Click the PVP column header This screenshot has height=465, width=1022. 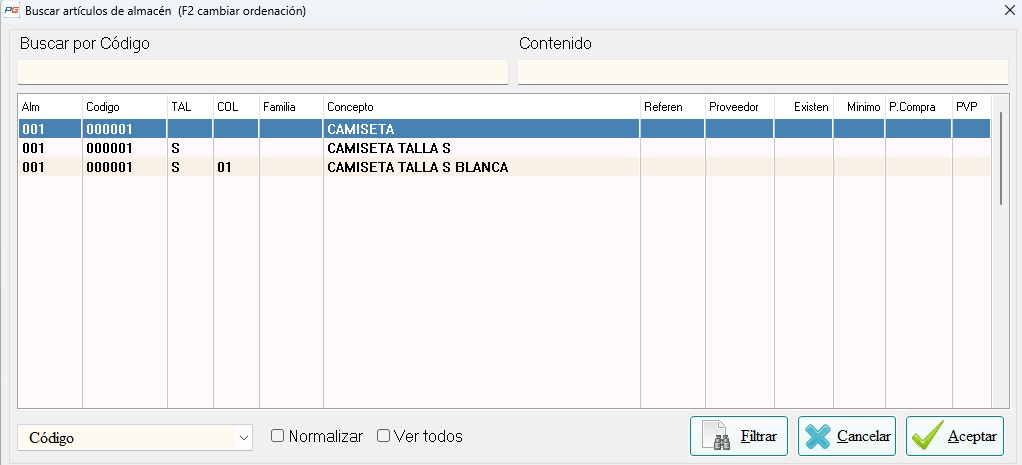click(x=971, y=107)
